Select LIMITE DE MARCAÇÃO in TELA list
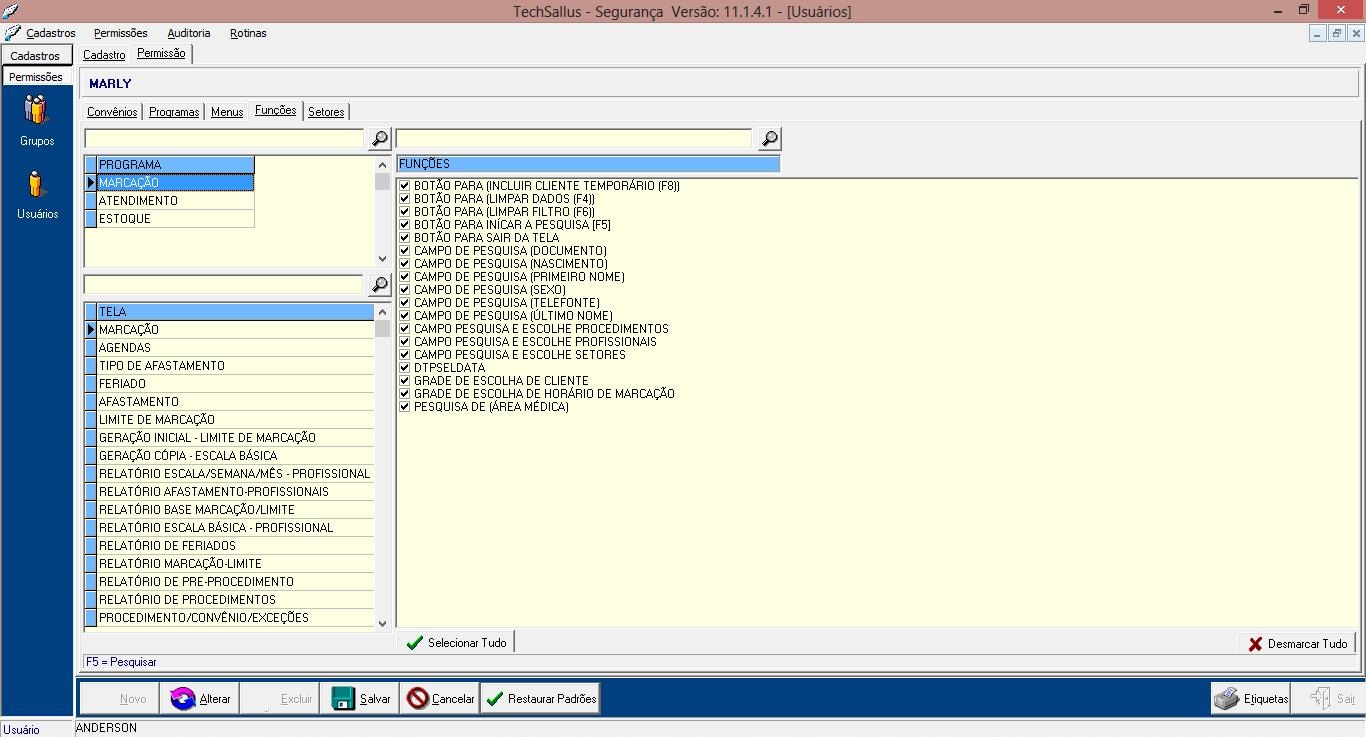 click(x=235, y=420)
